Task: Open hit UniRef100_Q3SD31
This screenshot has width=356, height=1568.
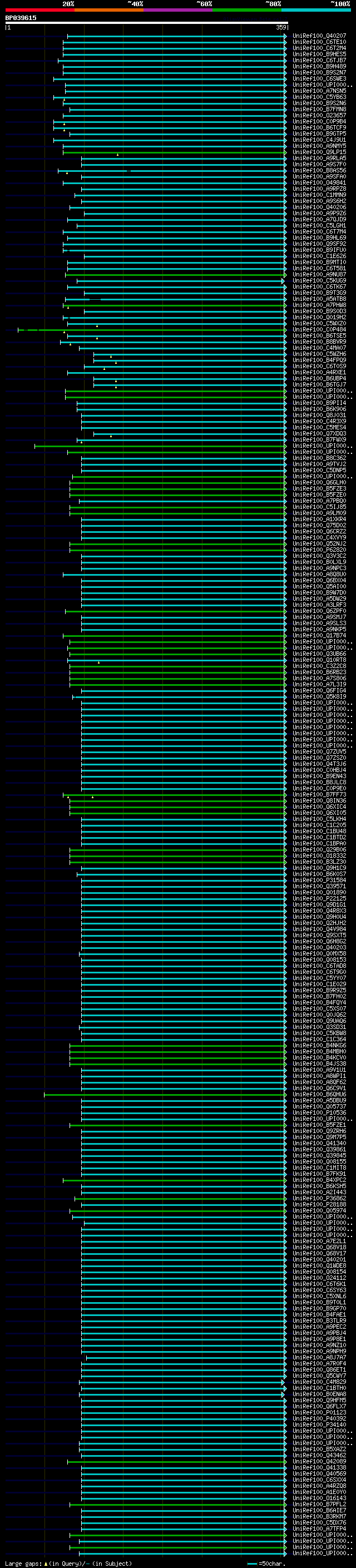Action: 319,1027
